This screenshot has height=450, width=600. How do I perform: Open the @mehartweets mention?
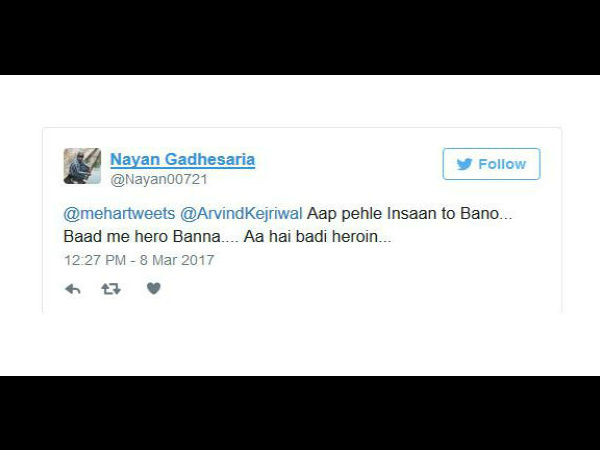pyautogui.click(x=119, y=214)
